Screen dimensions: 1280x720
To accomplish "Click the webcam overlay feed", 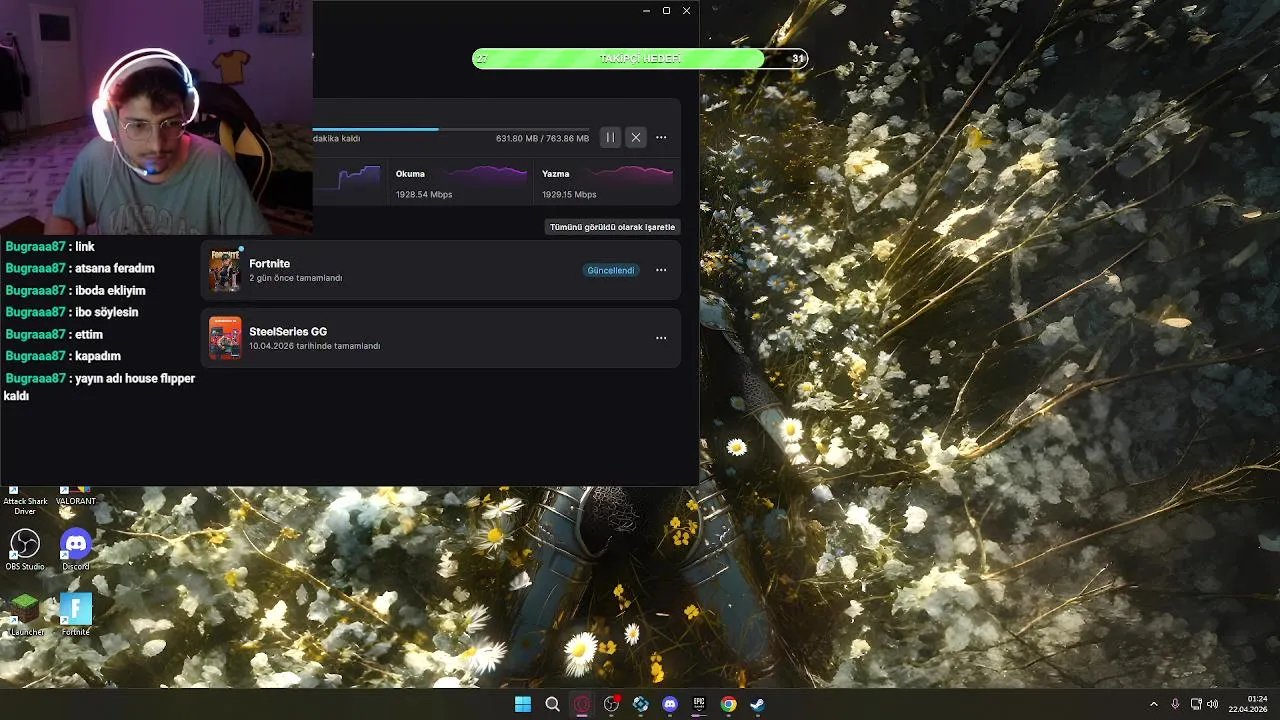I will pos(156,117).
